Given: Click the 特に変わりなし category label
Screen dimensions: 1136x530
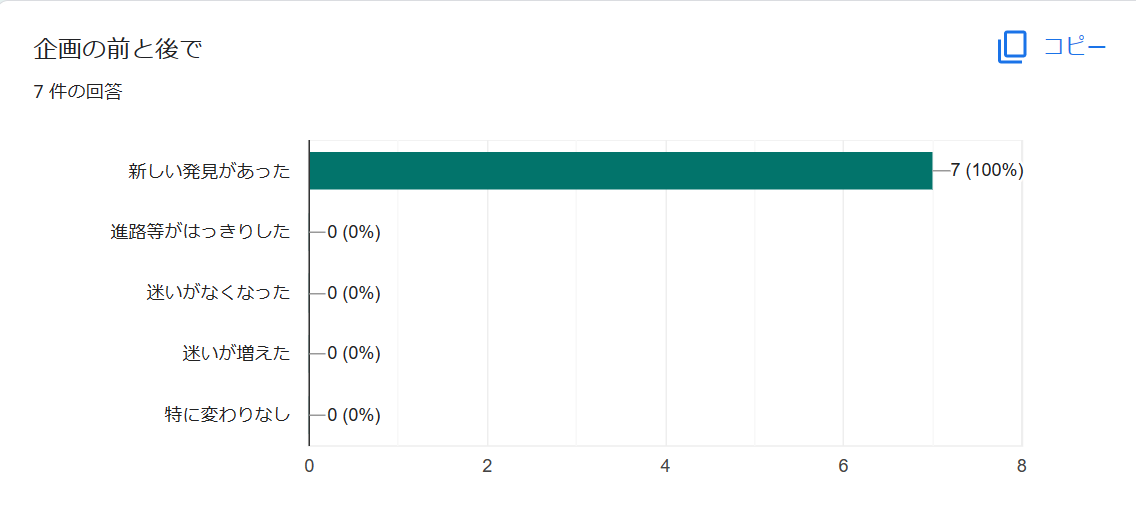Looking at the screenshot, I should pos(227,416).
